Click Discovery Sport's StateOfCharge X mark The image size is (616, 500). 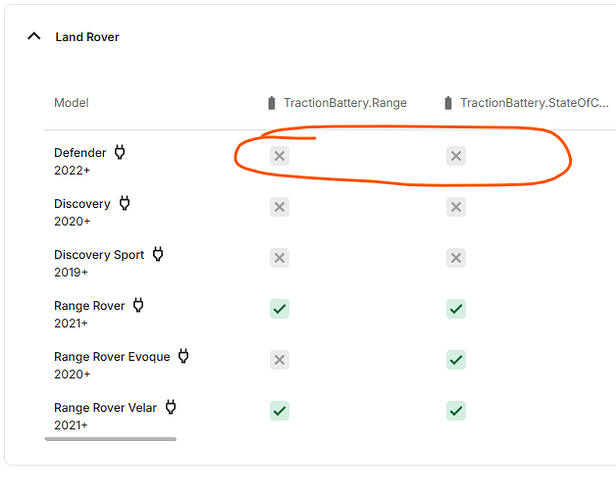click(x=456, y=258)
